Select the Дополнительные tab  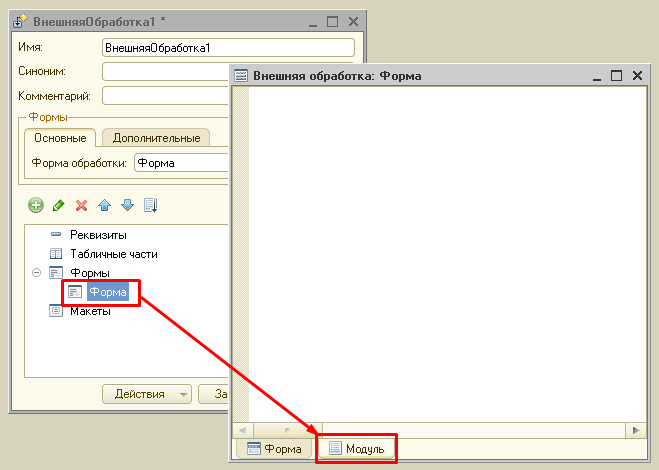(x=156, y=138)
